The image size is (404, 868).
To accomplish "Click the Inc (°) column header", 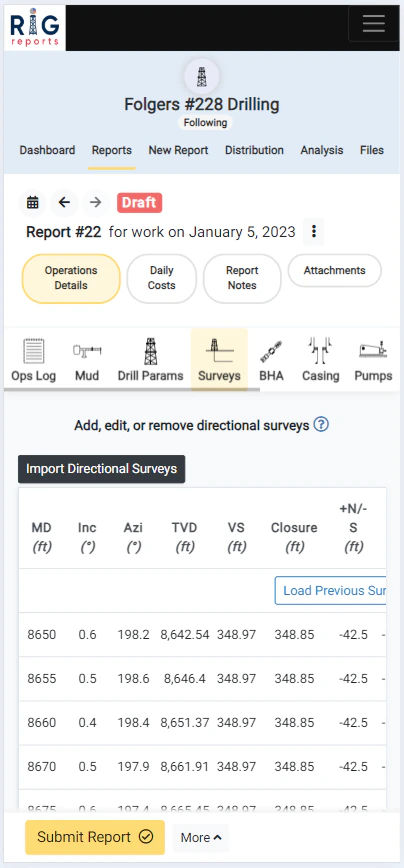I will click(x=87, y=537).
